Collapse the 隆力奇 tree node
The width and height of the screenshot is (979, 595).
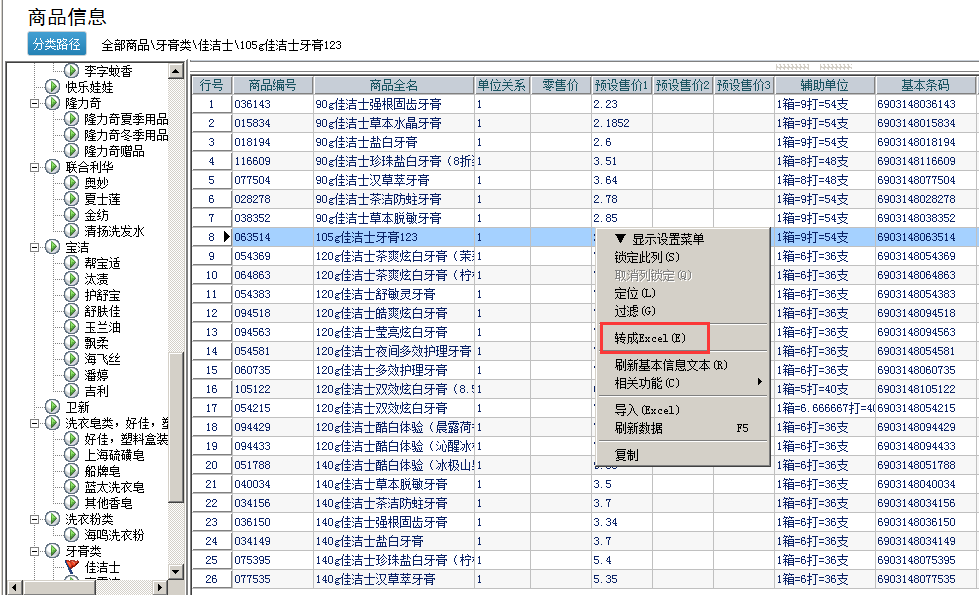pos(35,103)
